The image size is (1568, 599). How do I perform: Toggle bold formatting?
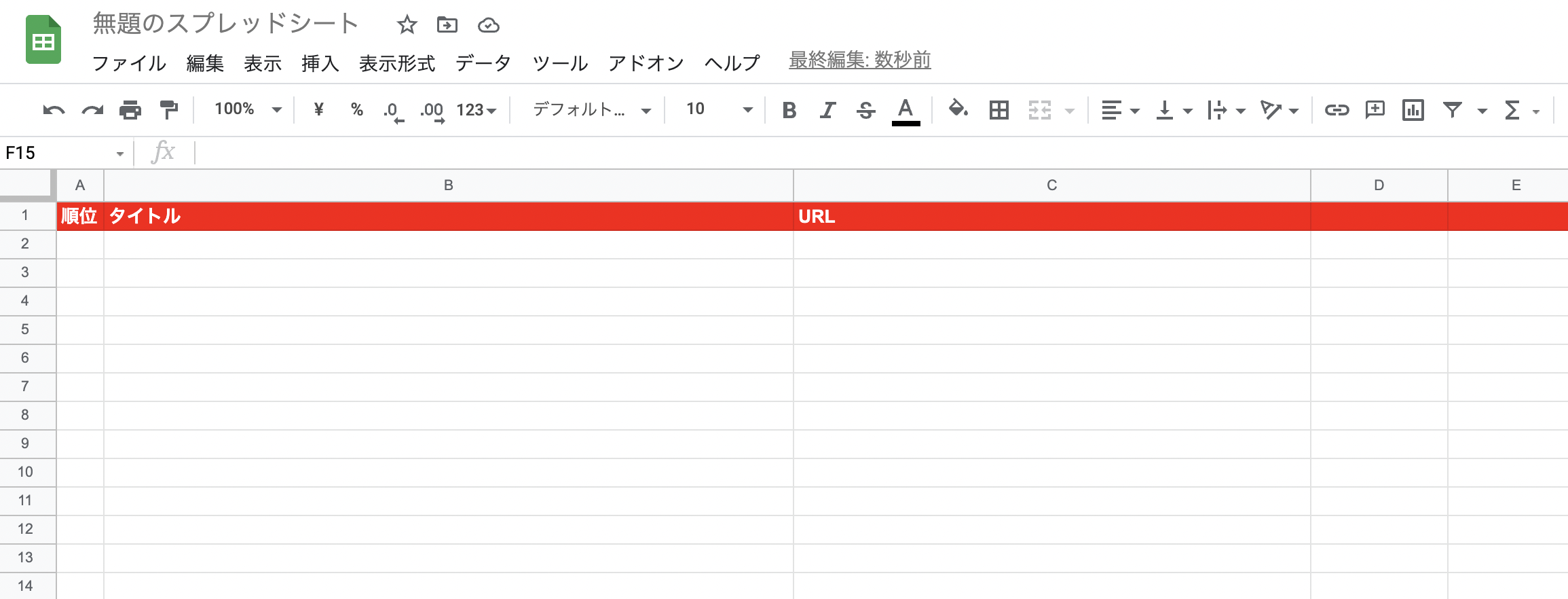pos(789,110)
